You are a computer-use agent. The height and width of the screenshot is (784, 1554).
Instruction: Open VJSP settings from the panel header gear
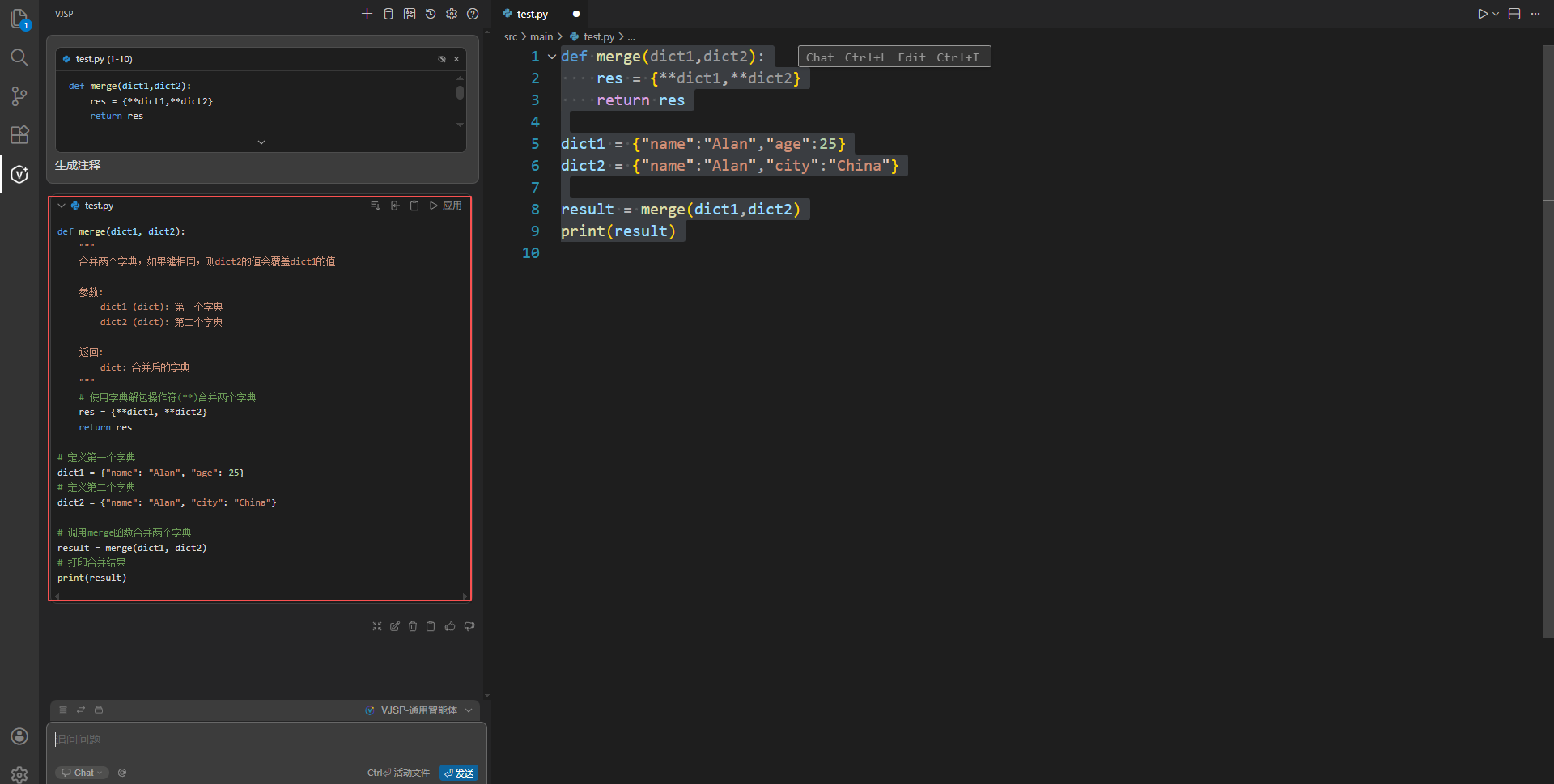452,14
